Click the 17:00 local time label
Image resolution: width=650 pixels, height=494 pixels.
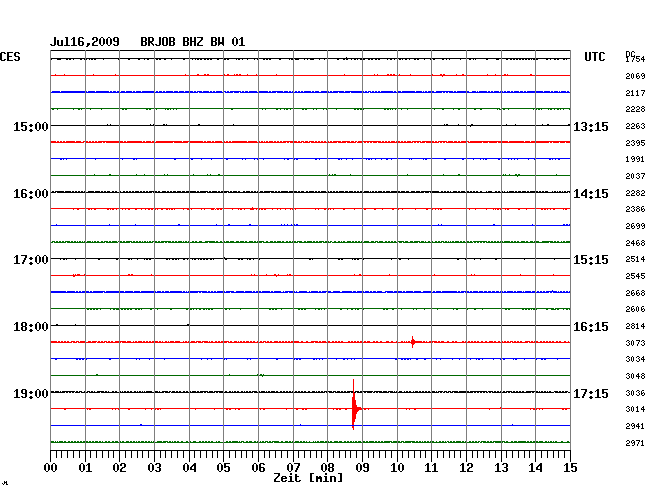(x=31, y=260)
